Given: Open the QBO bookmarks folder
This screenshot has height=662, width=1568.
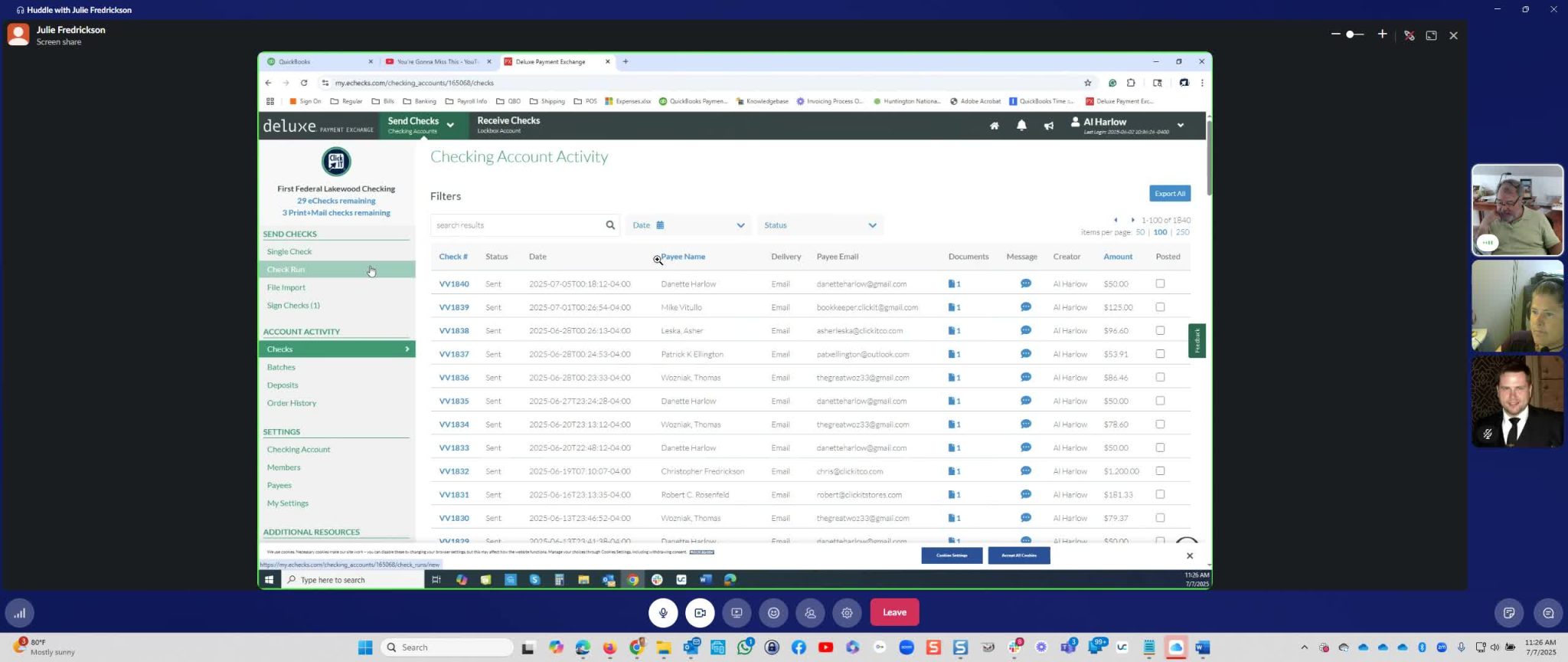Looking at the screenshot, I should click(508, 101).
